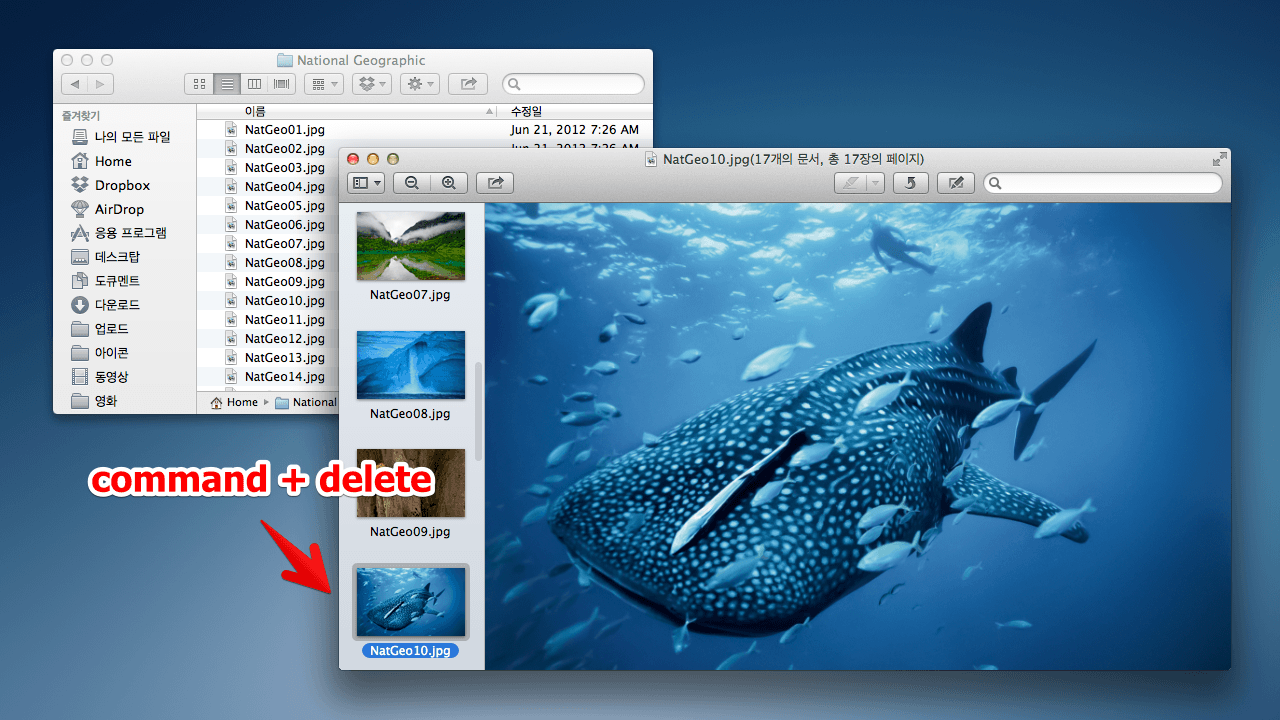Image resolution: width=1280 pixels, height=720 pixels.
Task: Switch Finder to Cover Flow view
Action: (283, 84)
